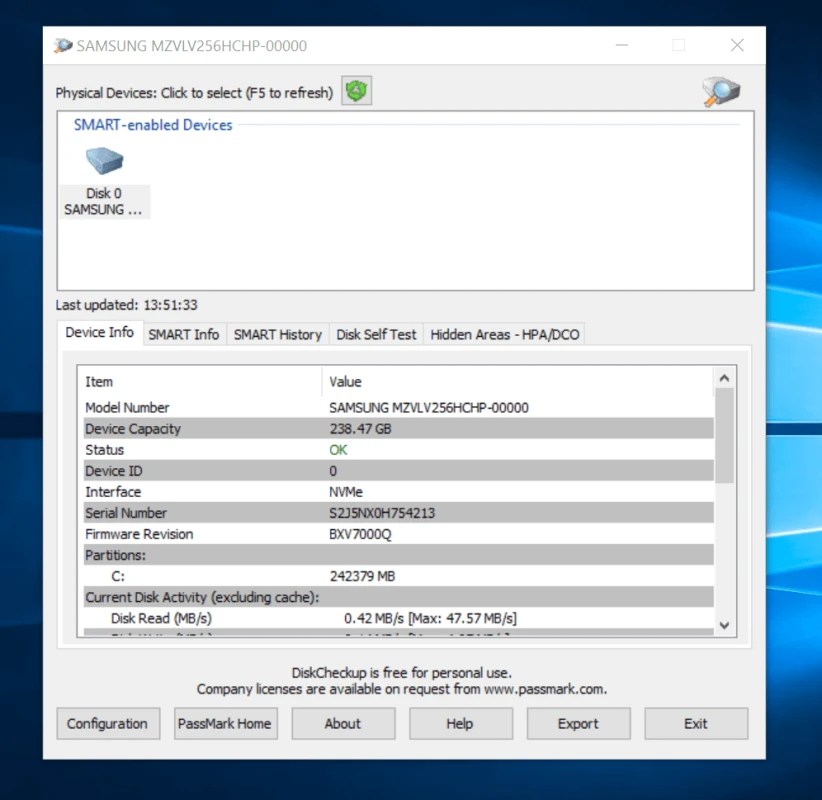
Task: Select the Model Number row
Action: click(x=398, y=407)
